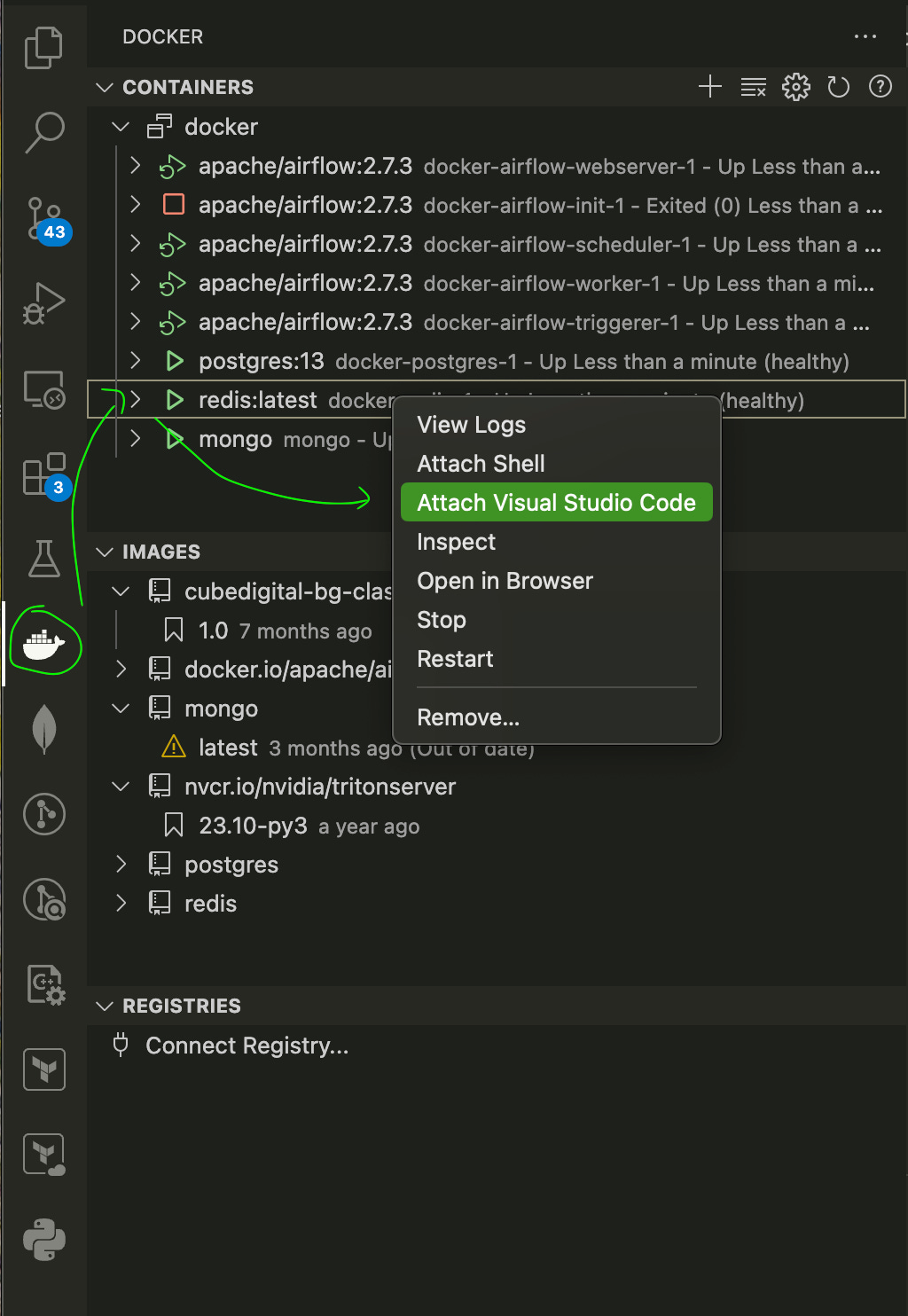Collapse the REGISTRIES section

(105, 1006)
